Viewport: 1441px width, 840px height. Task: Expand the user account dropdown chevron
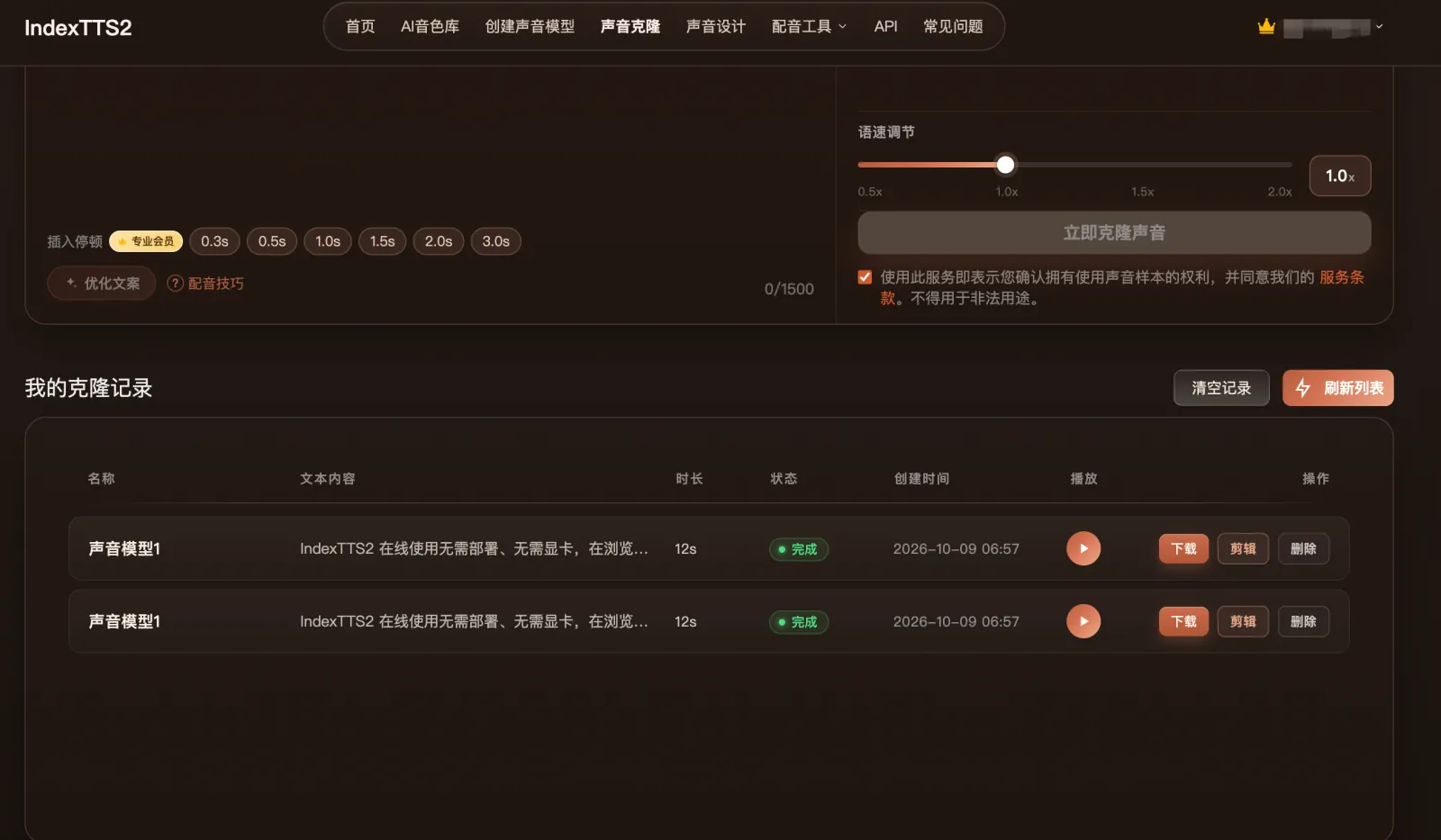pyautogui.click(x=1379, y=26)
